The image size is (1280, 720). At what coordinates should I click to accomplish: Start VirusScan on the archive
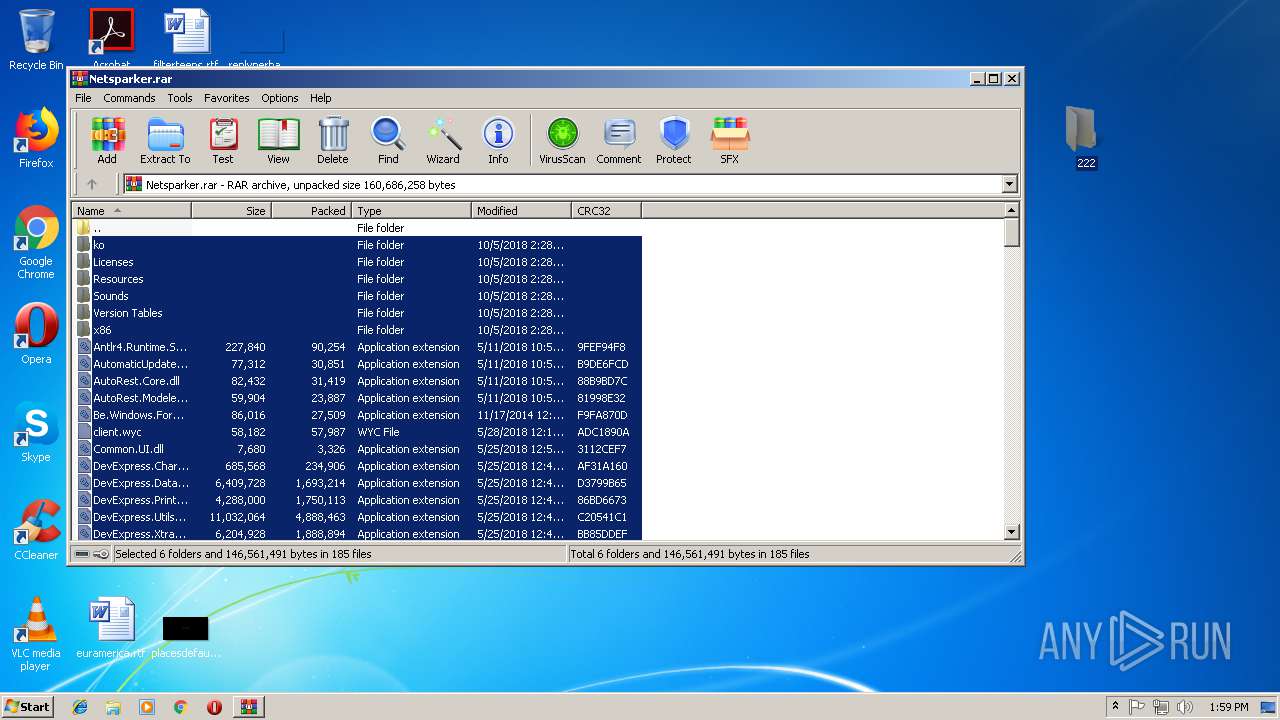point(562,141)
